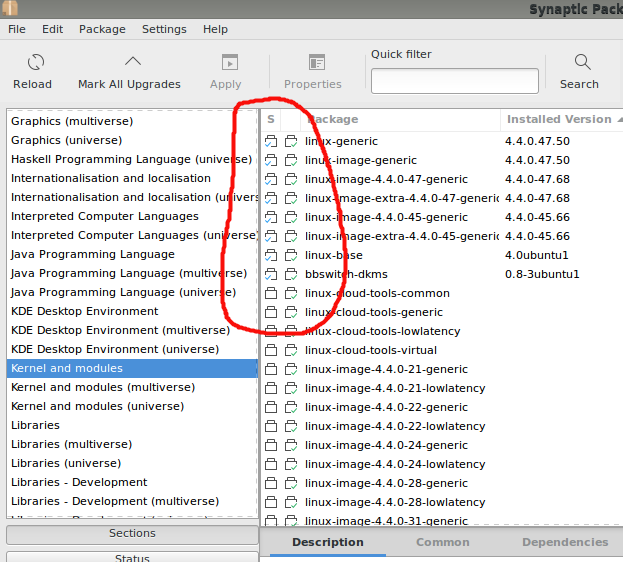Click the Properties toolbar icon
The height and width of the screenshot is (562, 623).
coord(317,62)
